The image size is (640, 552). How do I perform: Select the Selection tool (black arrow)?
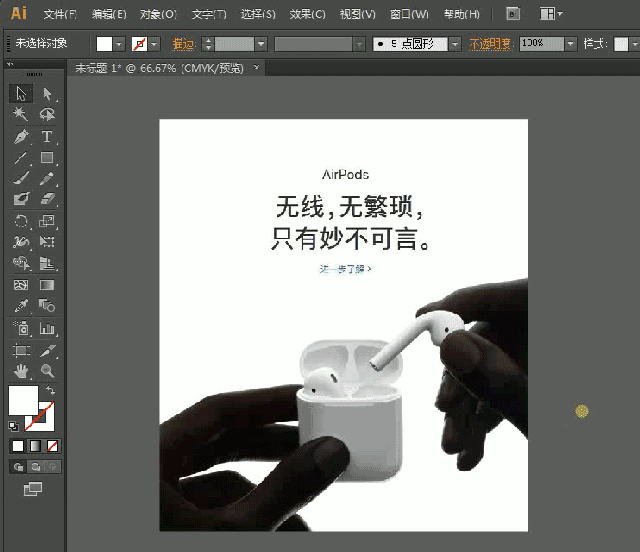[x=21, y=93]
